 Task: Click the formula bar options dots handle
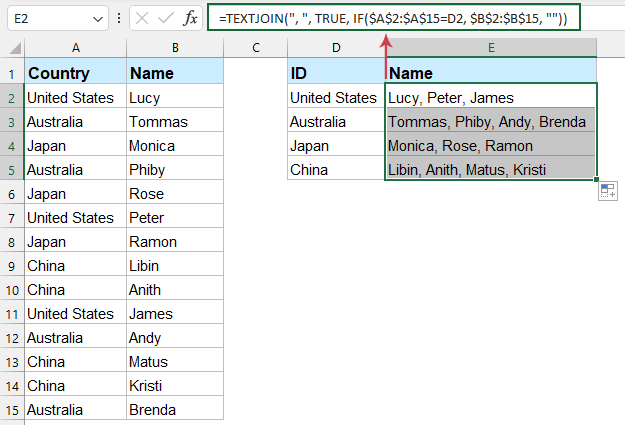(119, 18)
